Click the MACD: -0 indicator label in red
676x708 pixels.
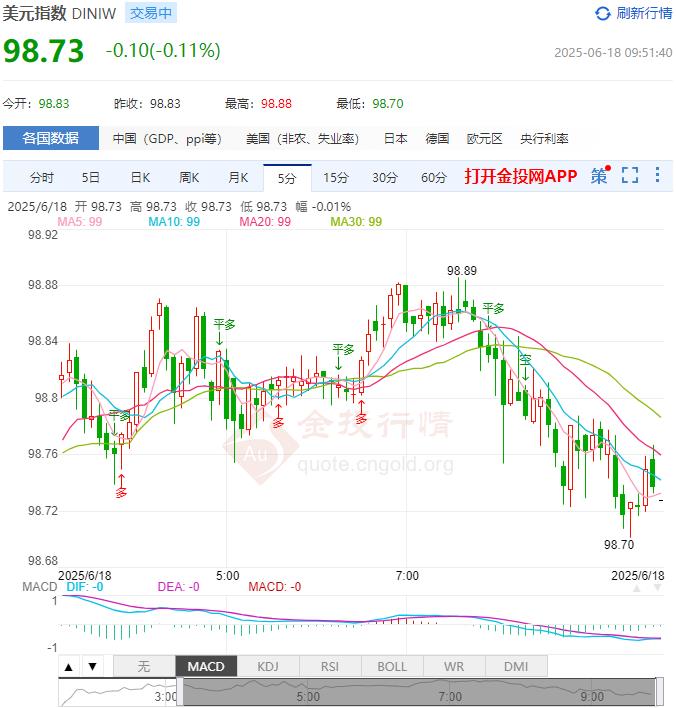(x=275, y=587)
